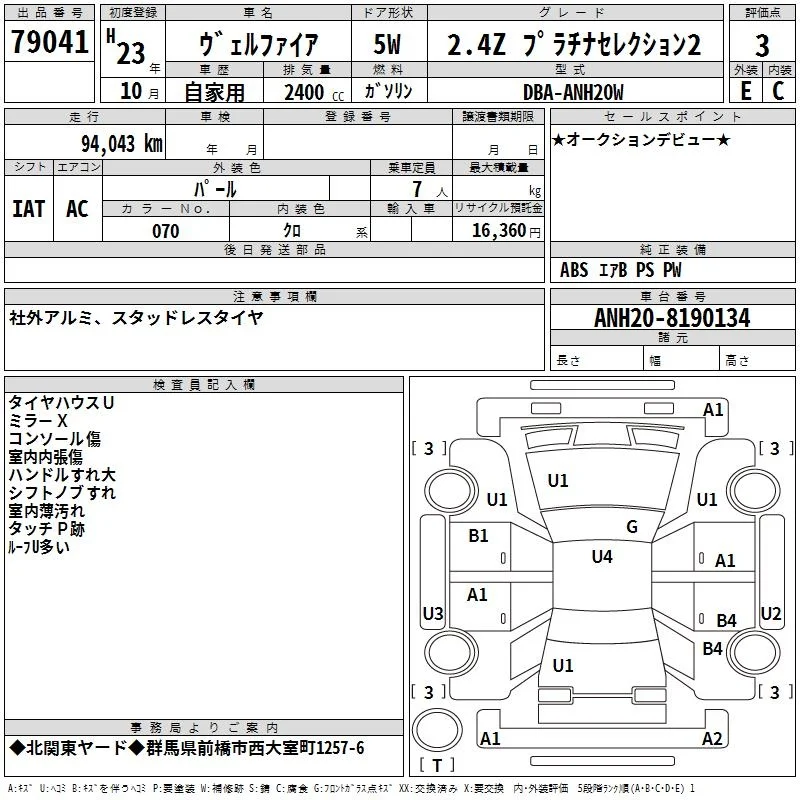Click the auction debut sales point text
The image size is (800, 800).
pyautogui.click(x=641, y=139)
